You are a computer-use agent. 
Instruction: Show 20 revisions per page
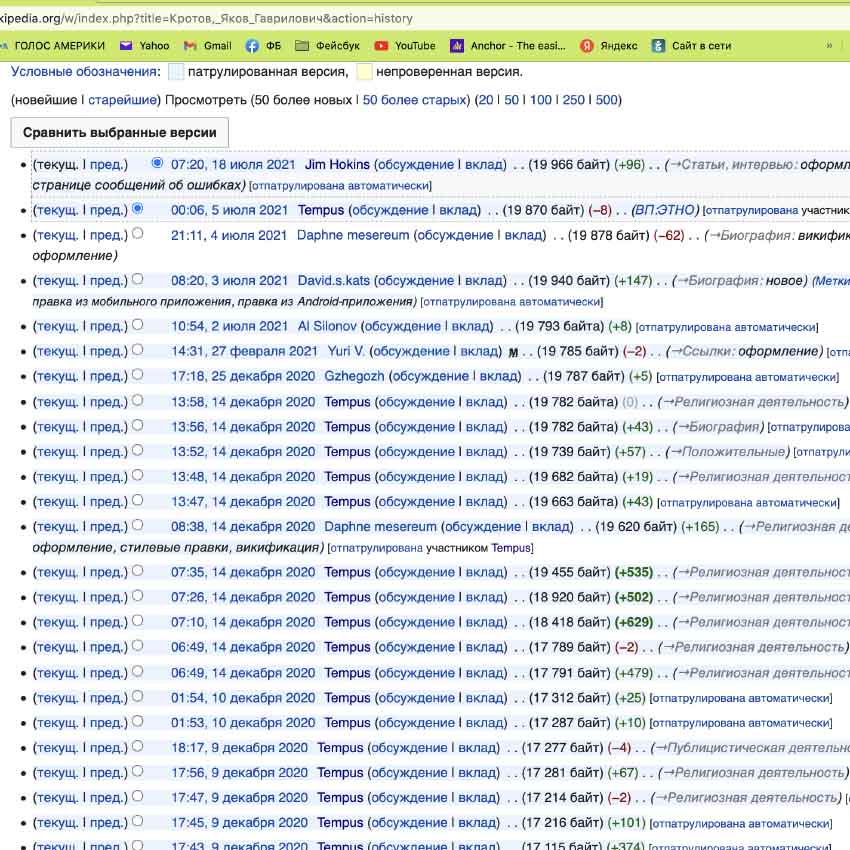pyautogui.click(x=486, y=100)
